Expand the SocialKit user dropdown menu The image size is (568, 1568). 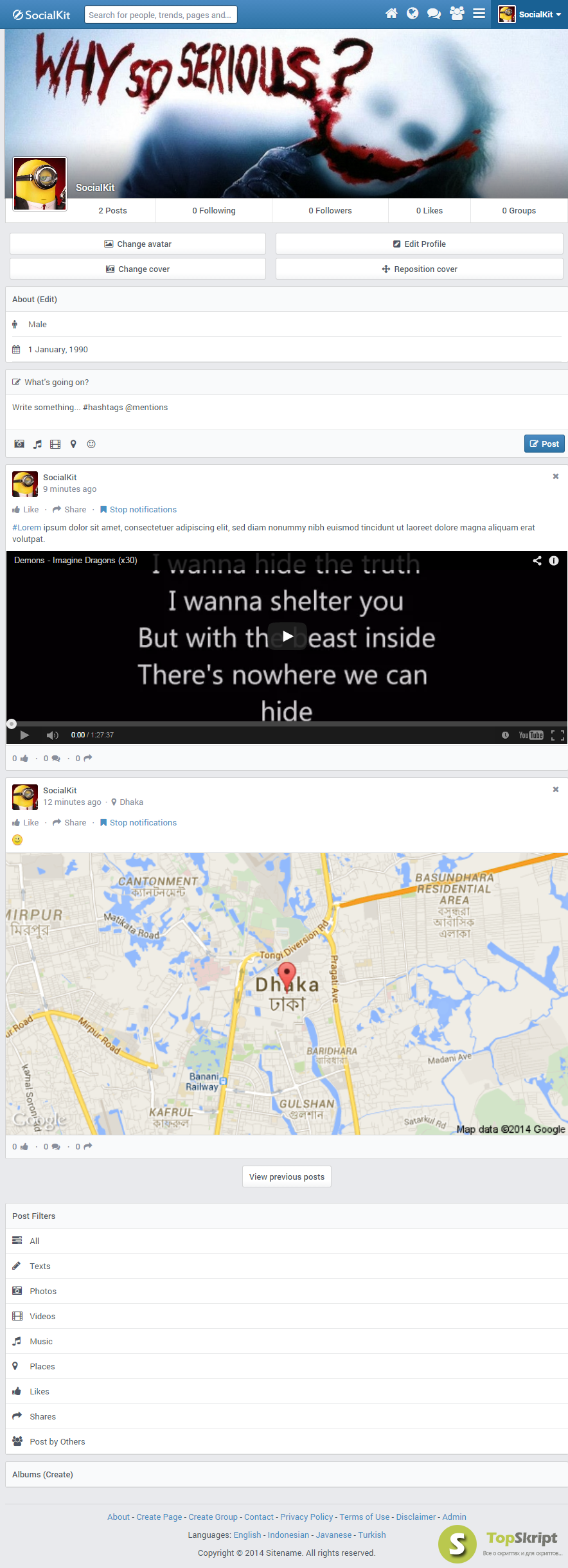[530, 14]
